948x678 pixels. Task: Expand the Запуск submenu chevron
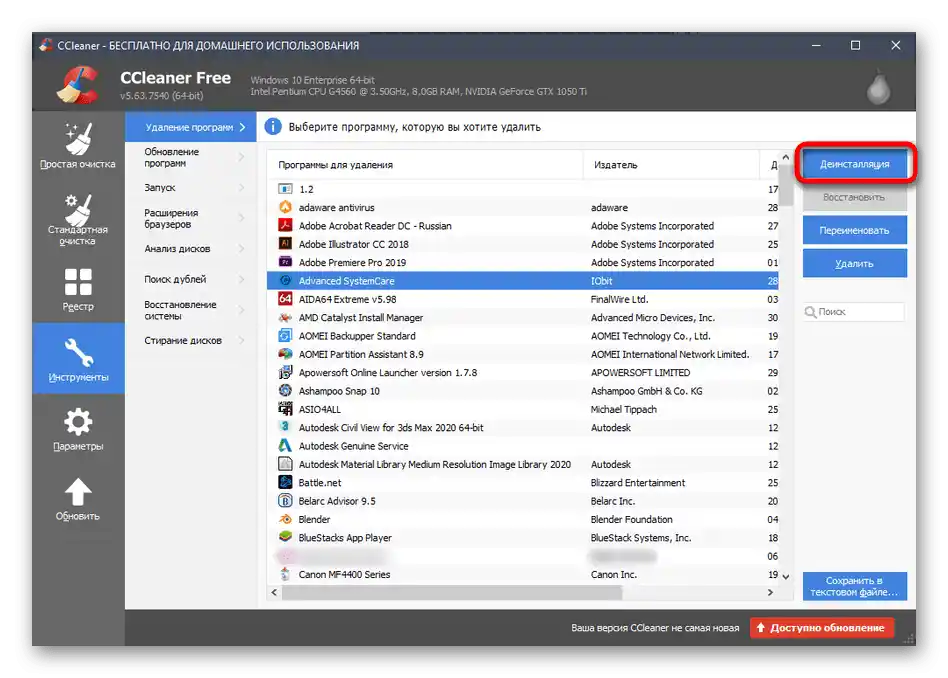[242, 188]
